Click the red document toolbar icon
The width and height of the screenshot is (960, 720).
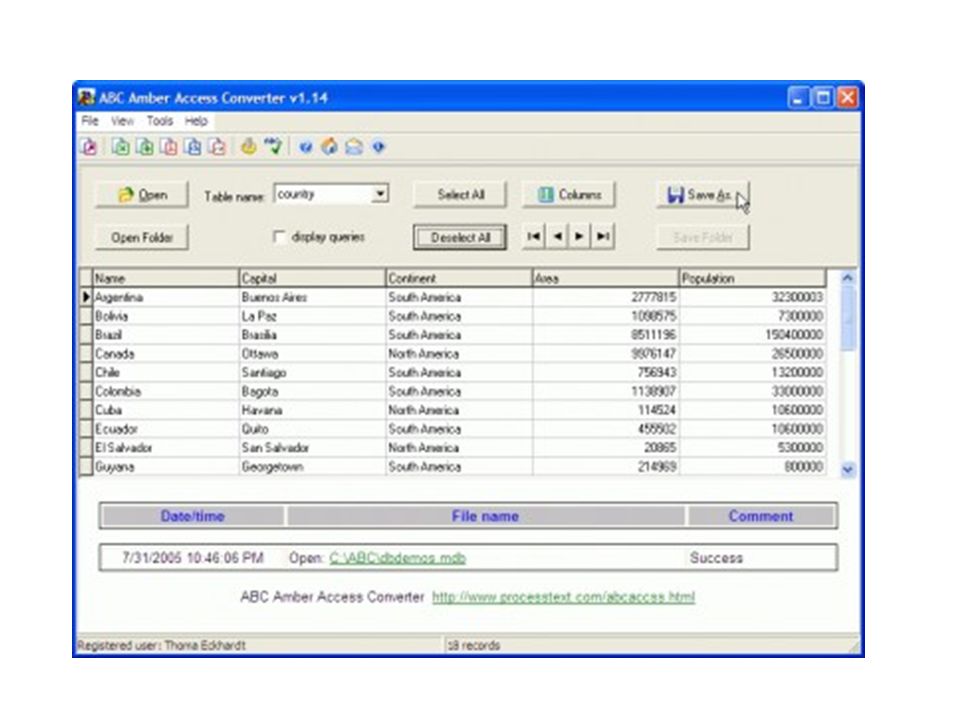(x=169, y=147)
